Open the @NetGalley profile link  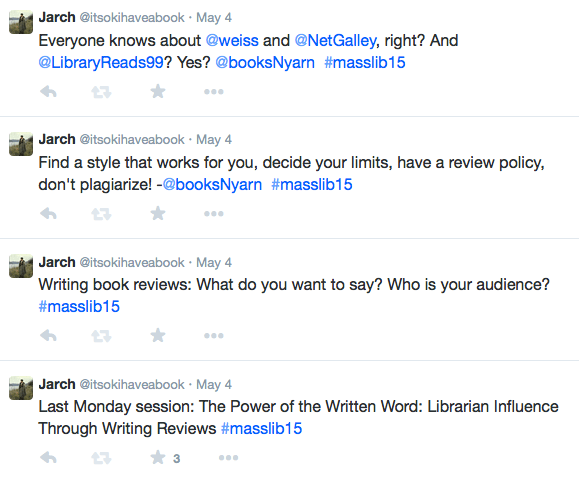pyautogui.click(x=335, y=41)
